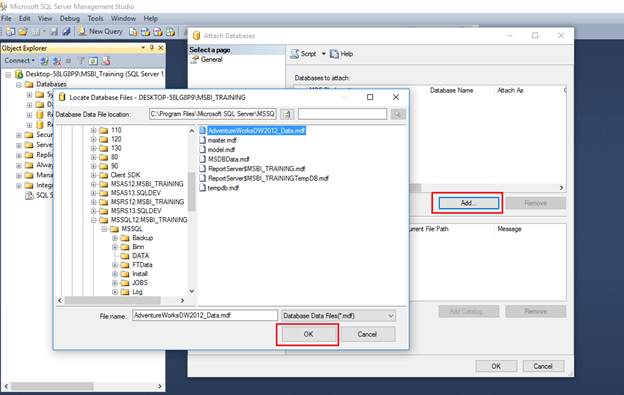Screen dimensions: 624x395
Task: Open the Window menu
Action: tap(123, 18)
